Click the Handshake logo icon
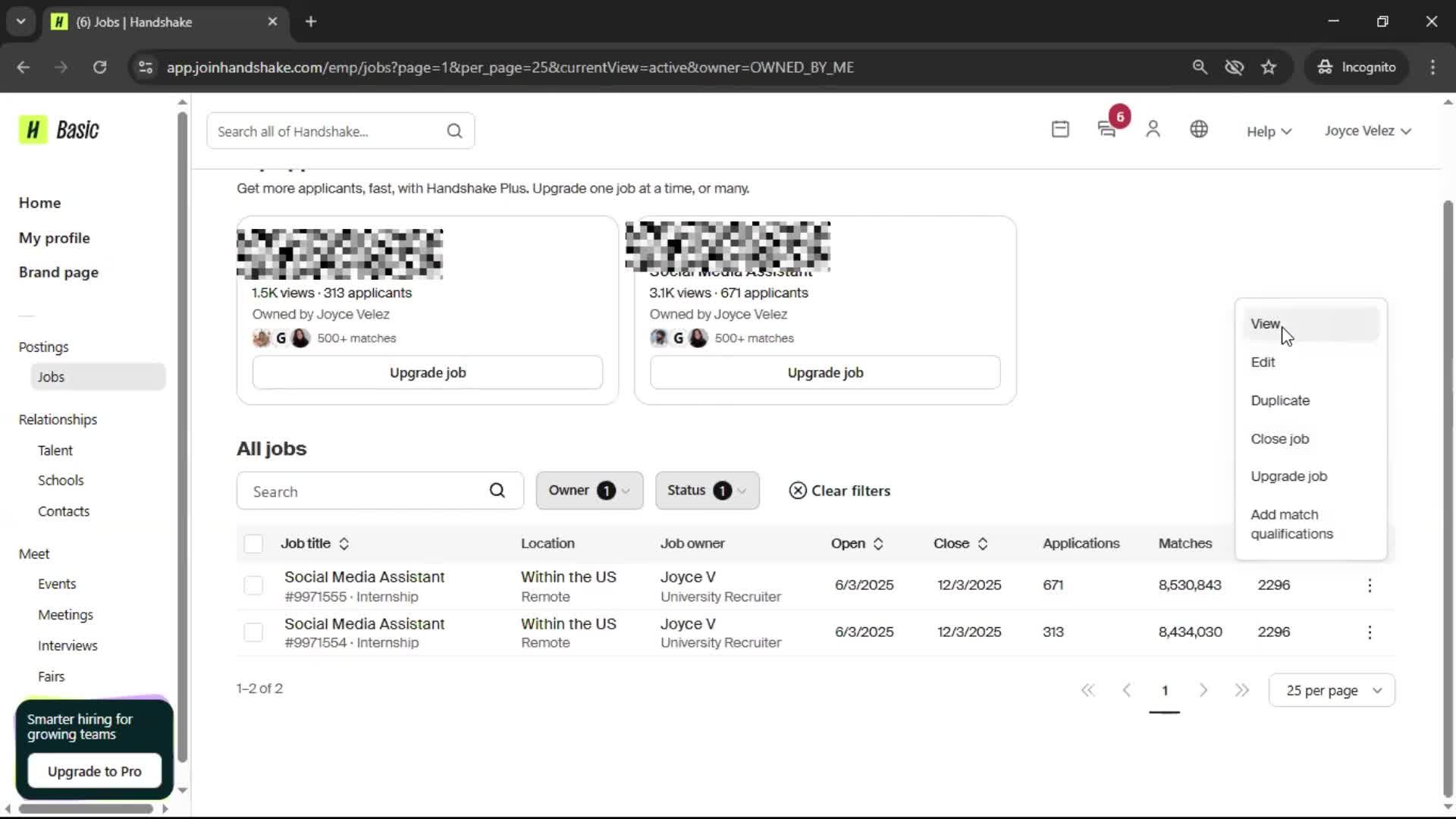Screen dimensions: 1456x819 point(33,130)
